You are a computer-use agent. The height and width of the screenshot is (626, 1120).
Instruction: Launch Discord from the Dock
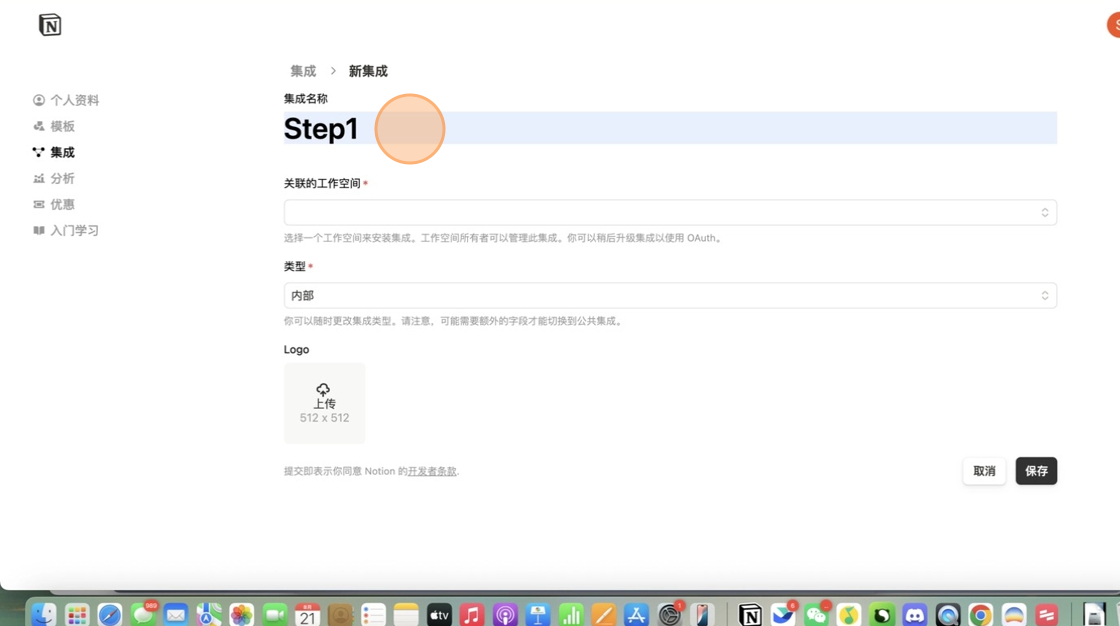pyautogui.click(x=913, y=613)
